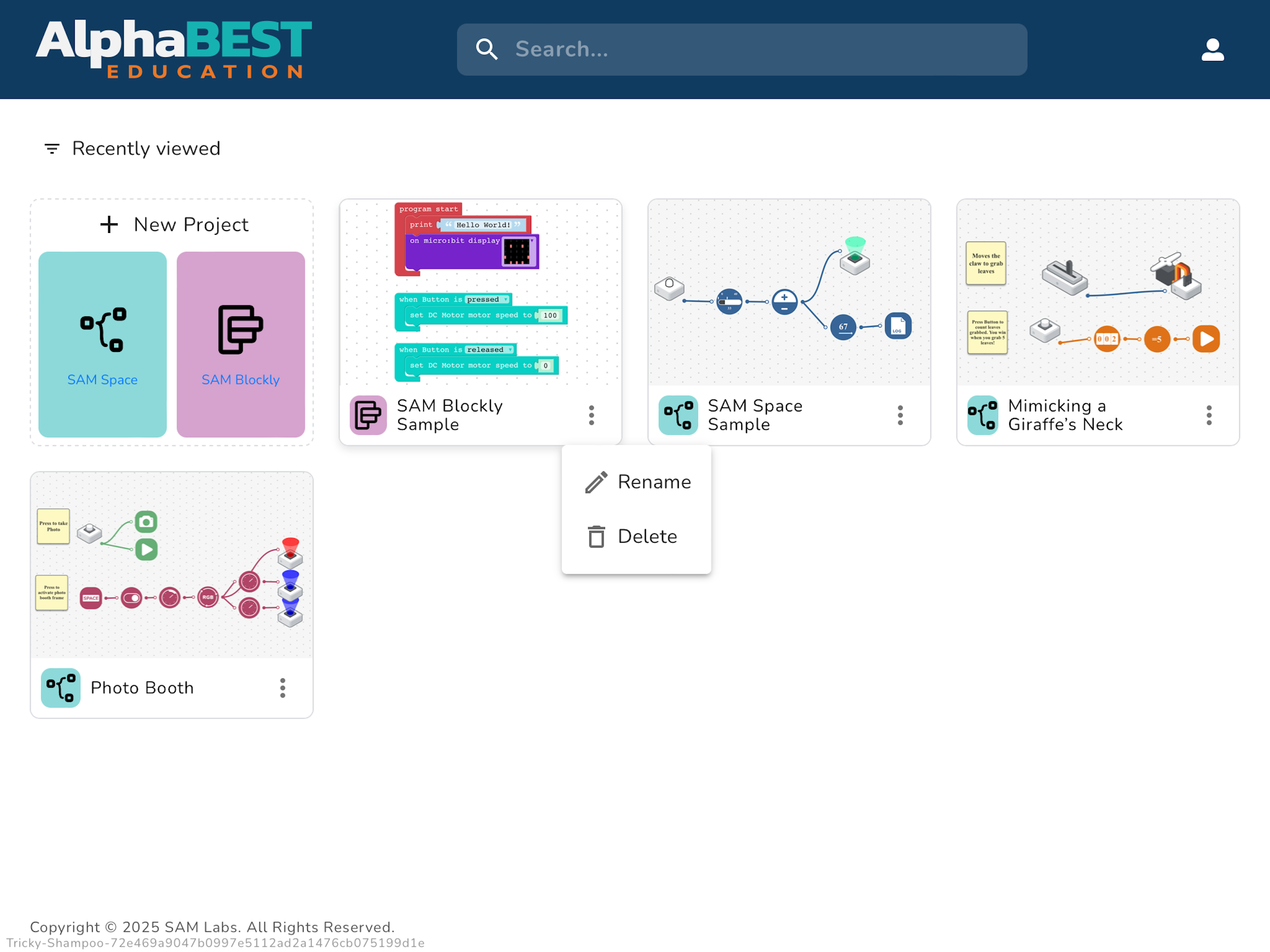Open the options menu for Mimicking a Giraffe's Neck
Screen dimensions: 1270x952
pos(1209,415)
